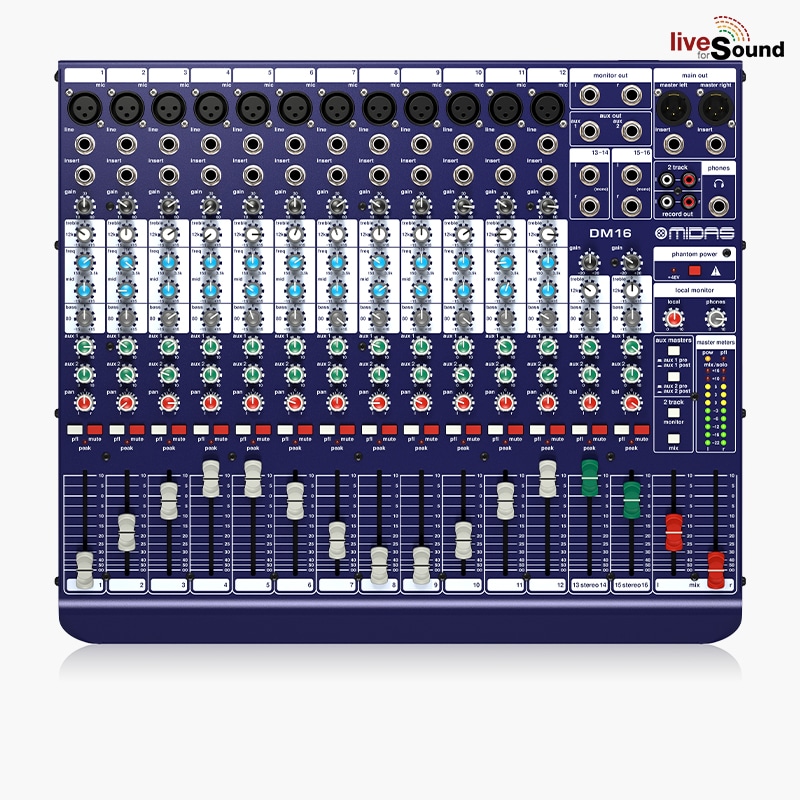800x800 pixels.
Task: Toggle the aux 1 pre/post button
Action: click(x=674, y=351)
